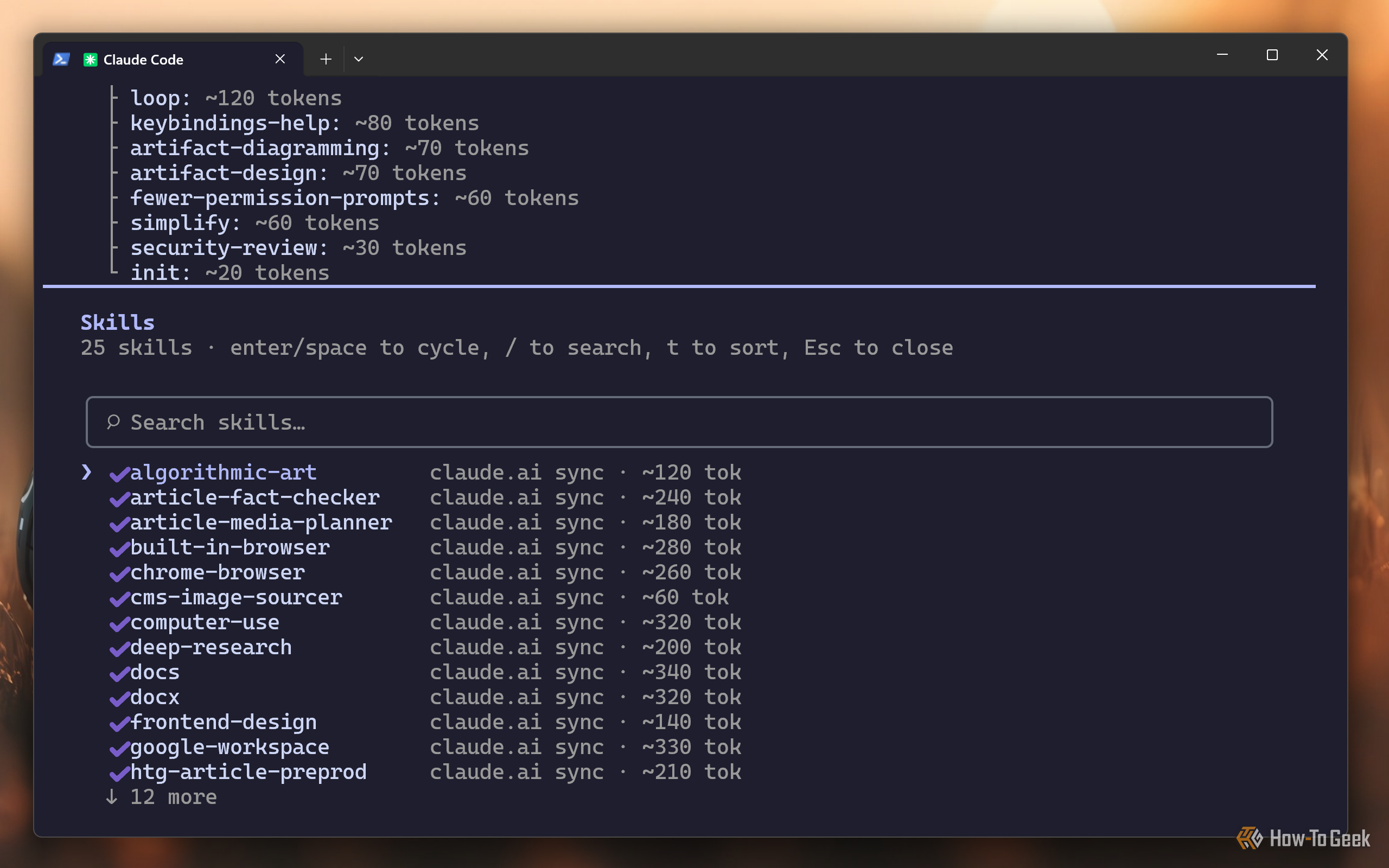1389x868 pixels.
Task: Click the magnifier icon in skills search
Action: [x=113, y=422]
